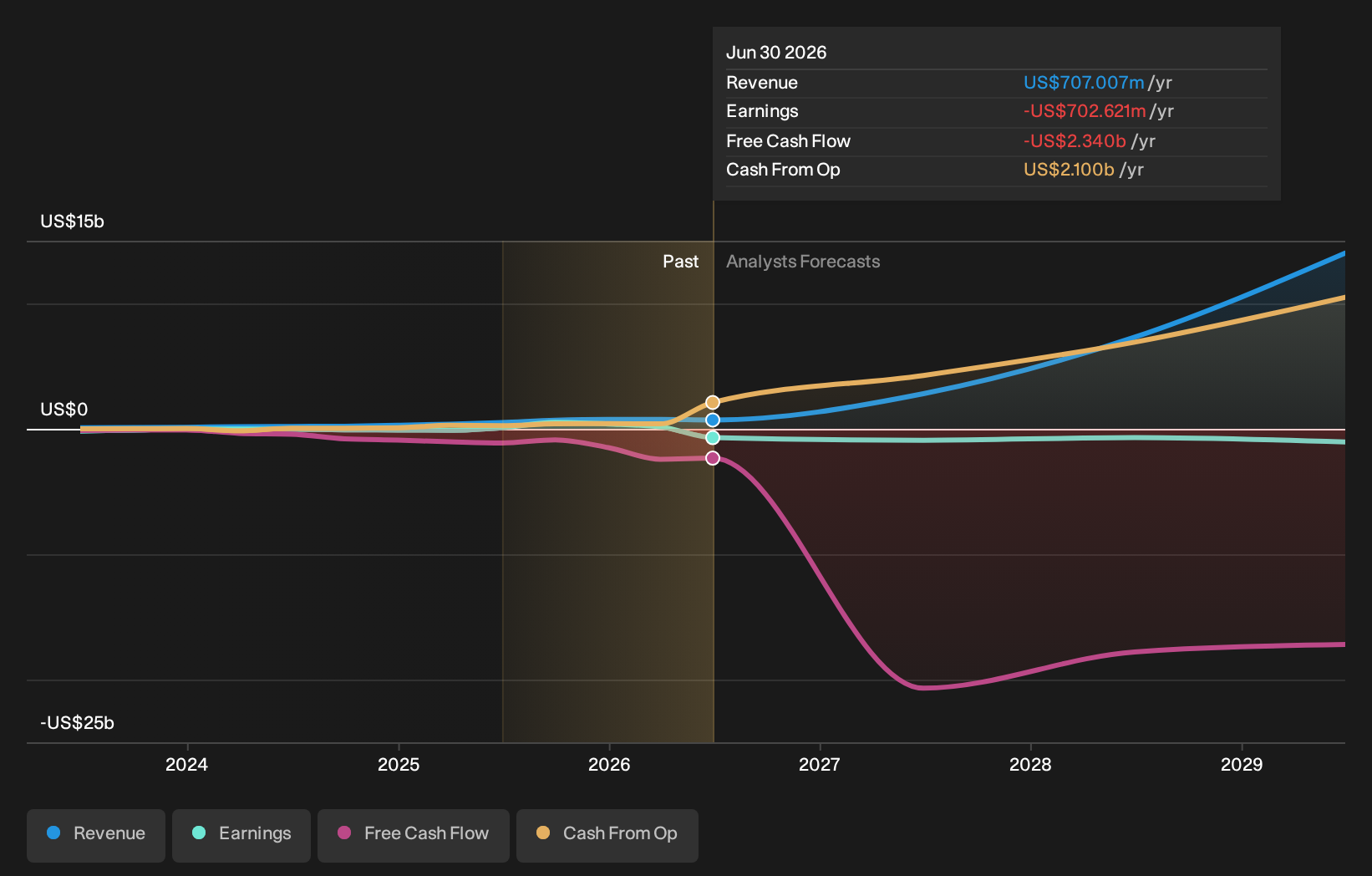Screen dimensions: 1372x876
Task: Click the 2024 x-axis label
Action: click(187, 765)
